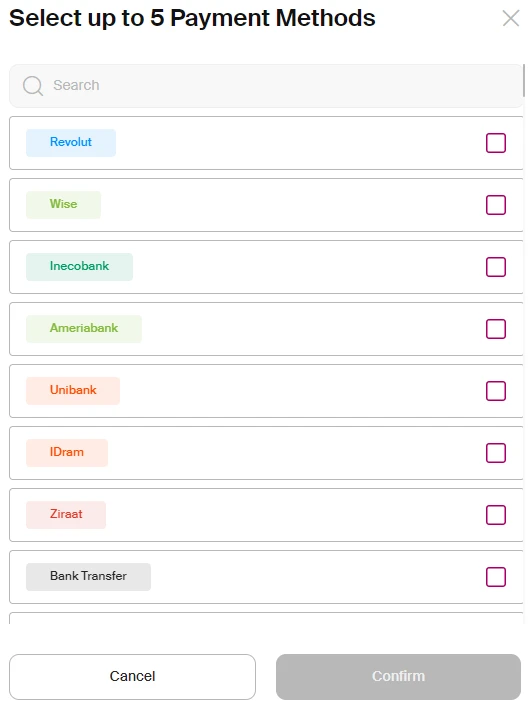The height and width of the screenshot is (708, 532).
Task: Tick the Bank Transfer checkbox
Action: tap(495, 577)
